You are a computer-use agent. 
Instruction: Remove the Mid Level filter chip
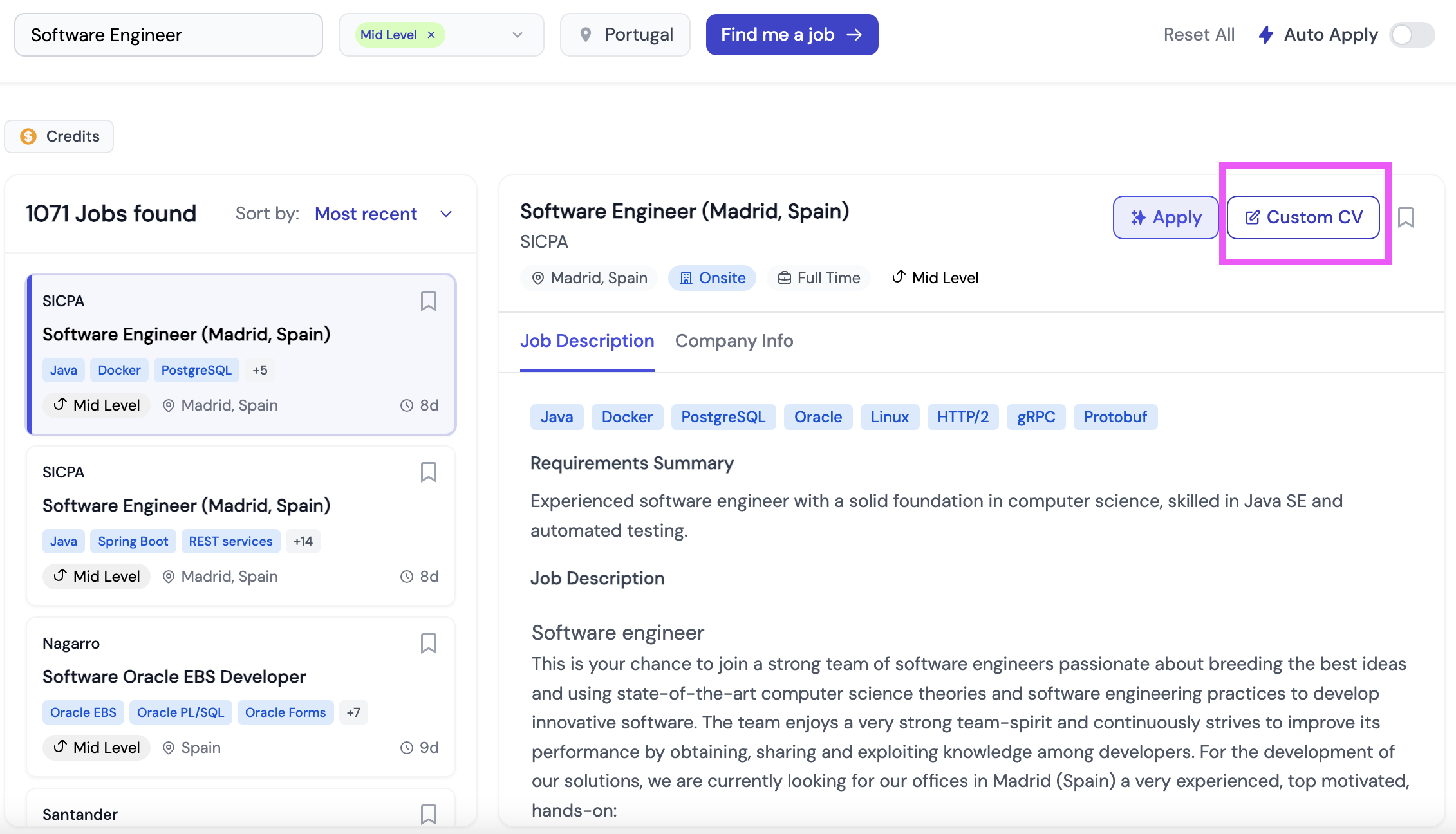point(430,34)
